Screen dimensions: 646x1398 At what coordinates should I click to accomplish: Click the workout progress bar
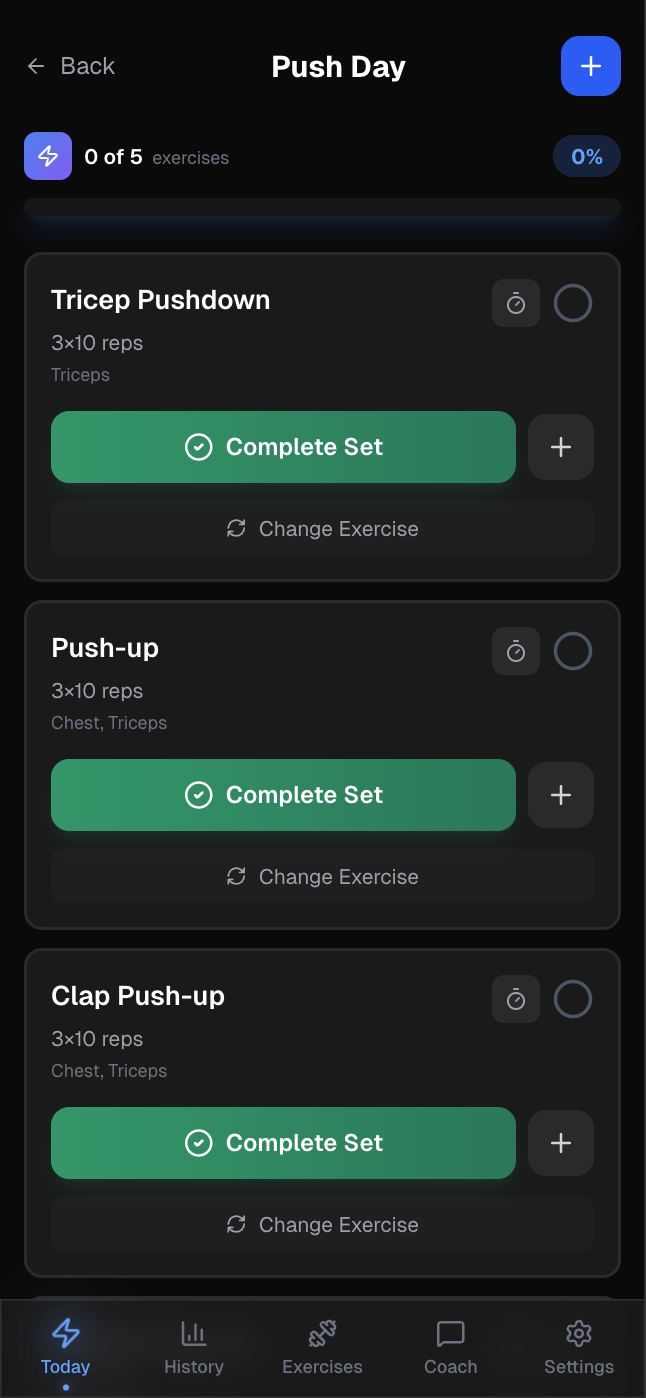(x=322, y=208)
